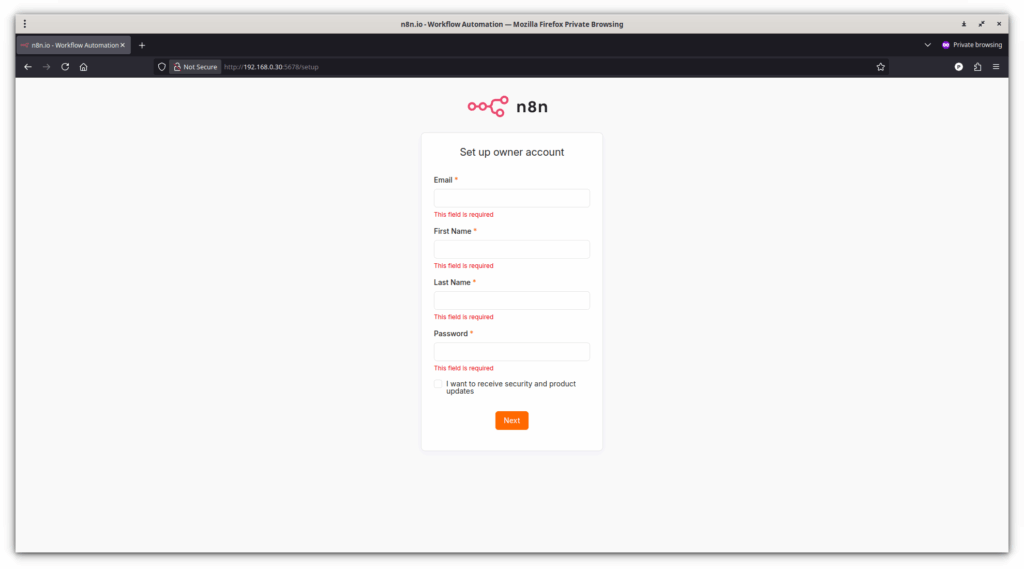Enable security and product updates checkbox
This screenshot has height=569, width=1024.
438,384
